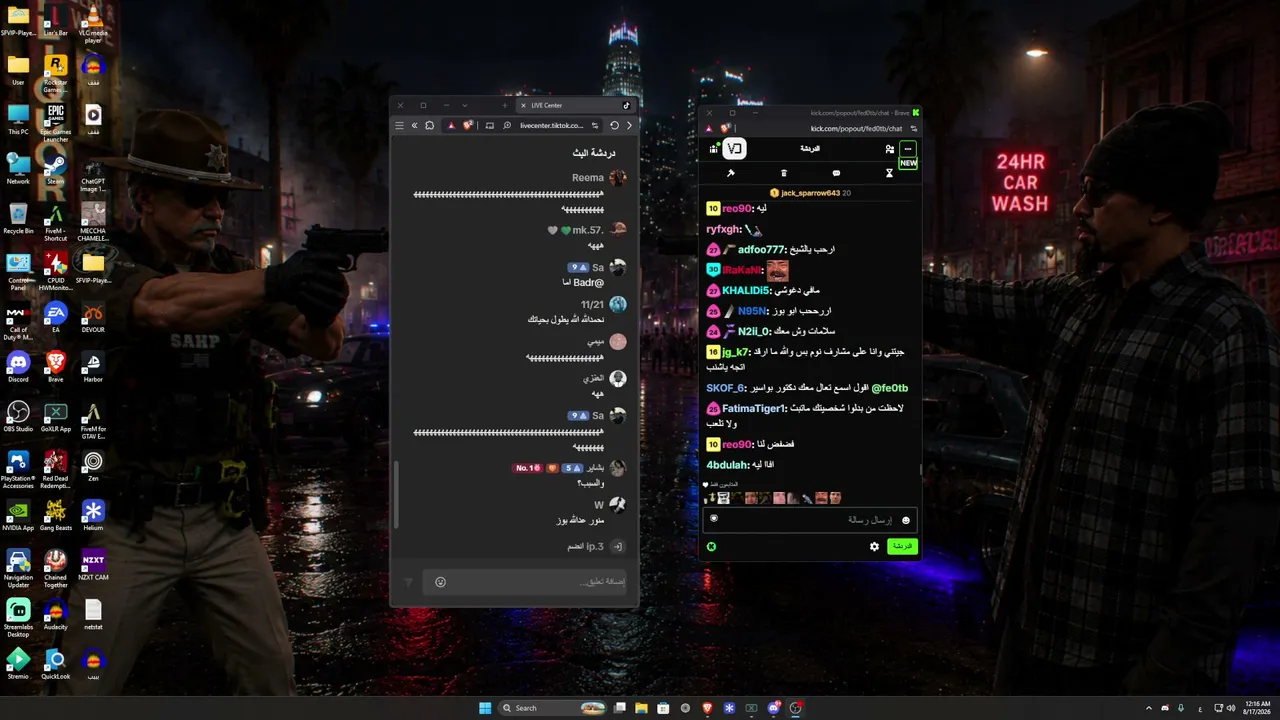Click the emote image in IRaKaNI's message

pos(778,270)
